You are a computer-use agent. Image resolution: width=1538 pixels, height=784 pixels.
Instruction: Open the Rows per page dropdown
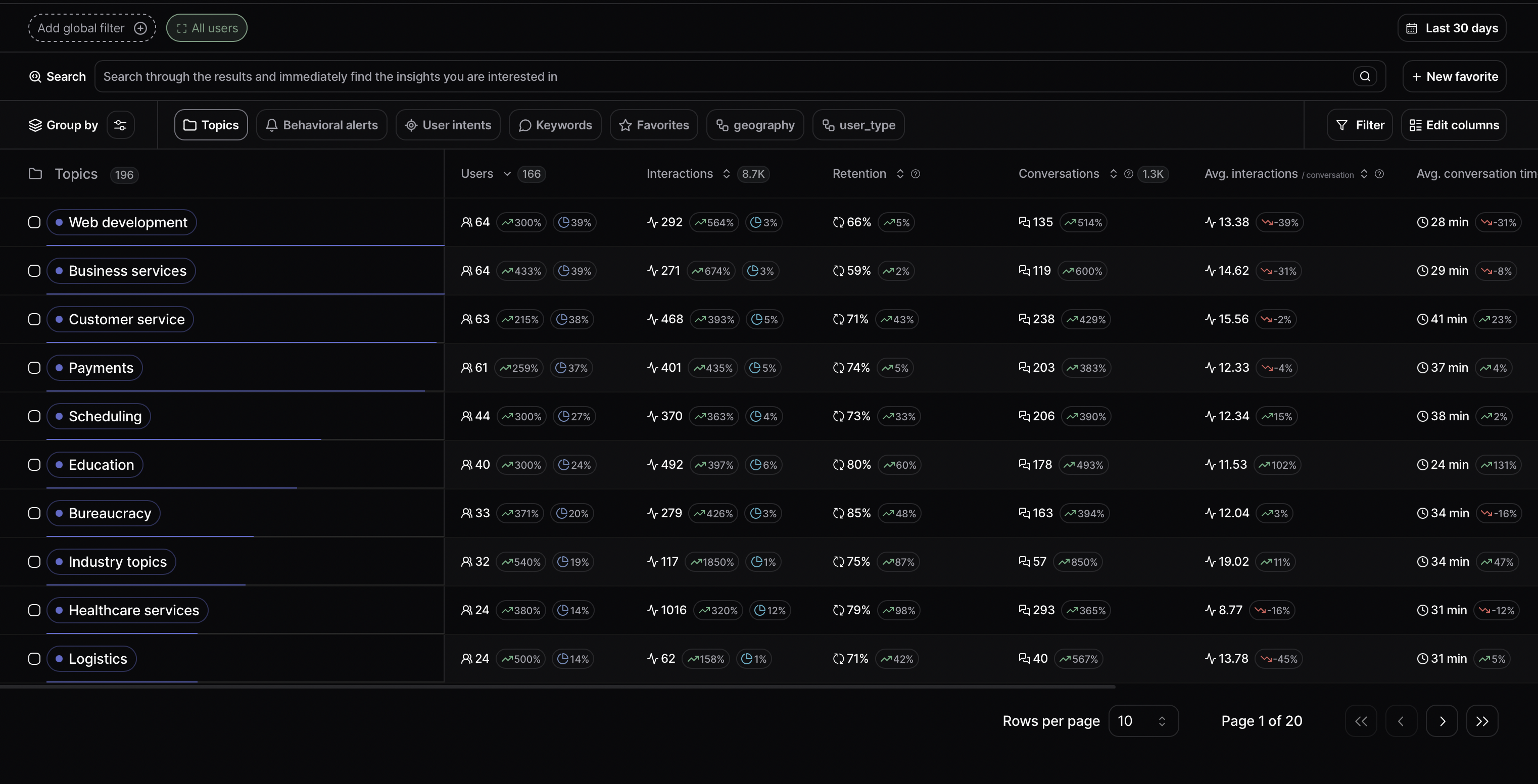click(x=1143, y=721)
